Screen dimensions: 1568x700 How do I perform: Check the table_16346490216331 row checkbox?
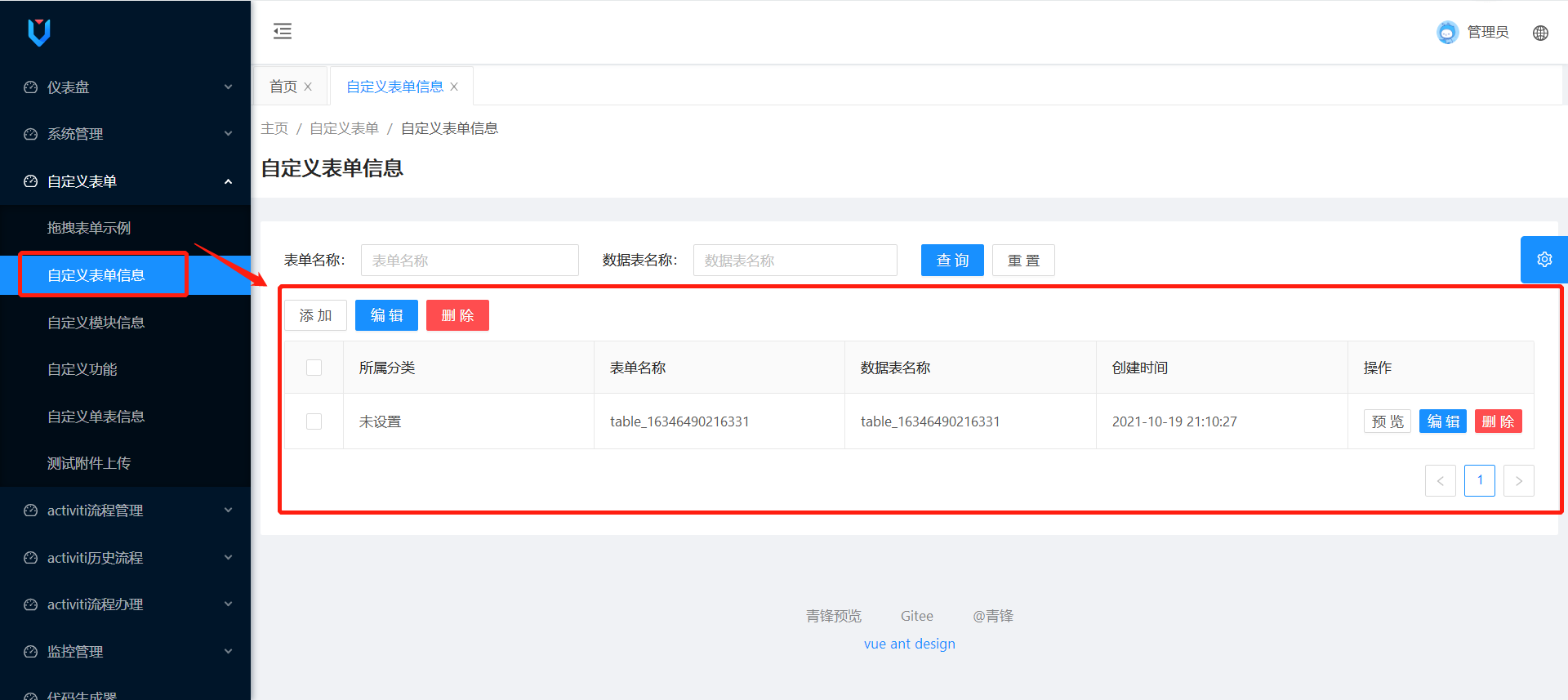coord(314,421)
